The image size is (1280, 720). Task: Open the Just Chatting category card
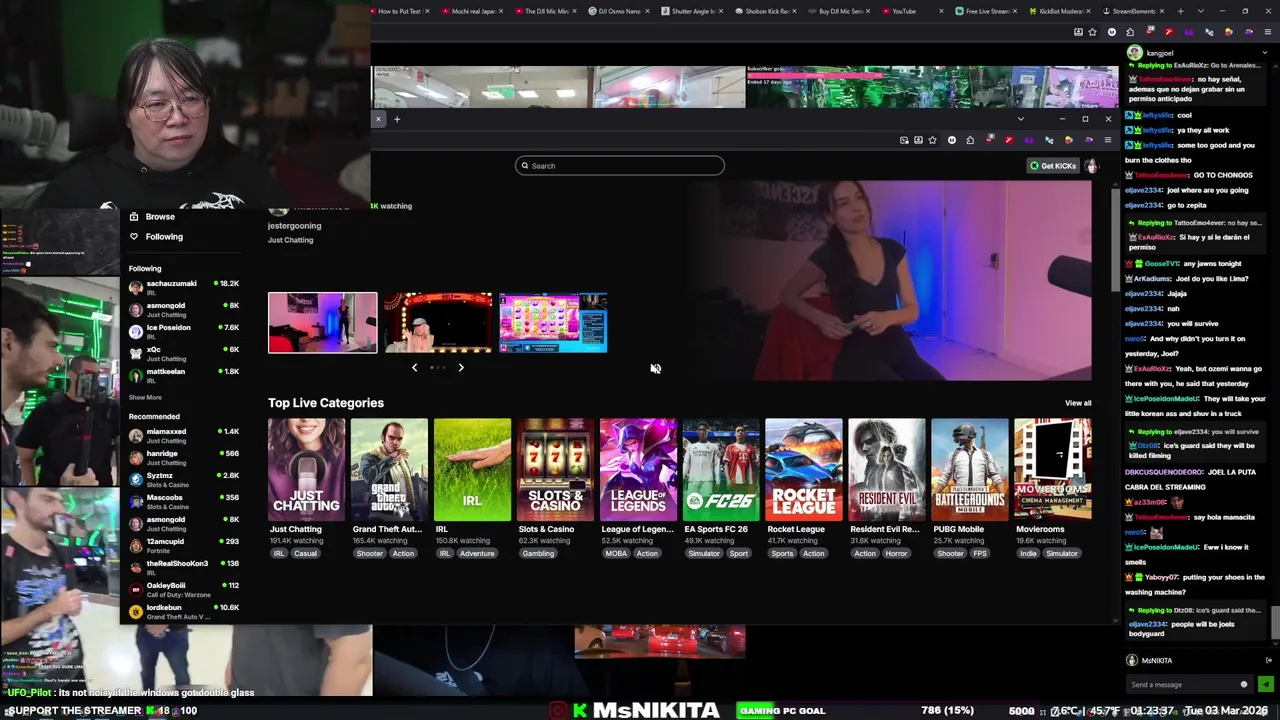coord(306,469)
